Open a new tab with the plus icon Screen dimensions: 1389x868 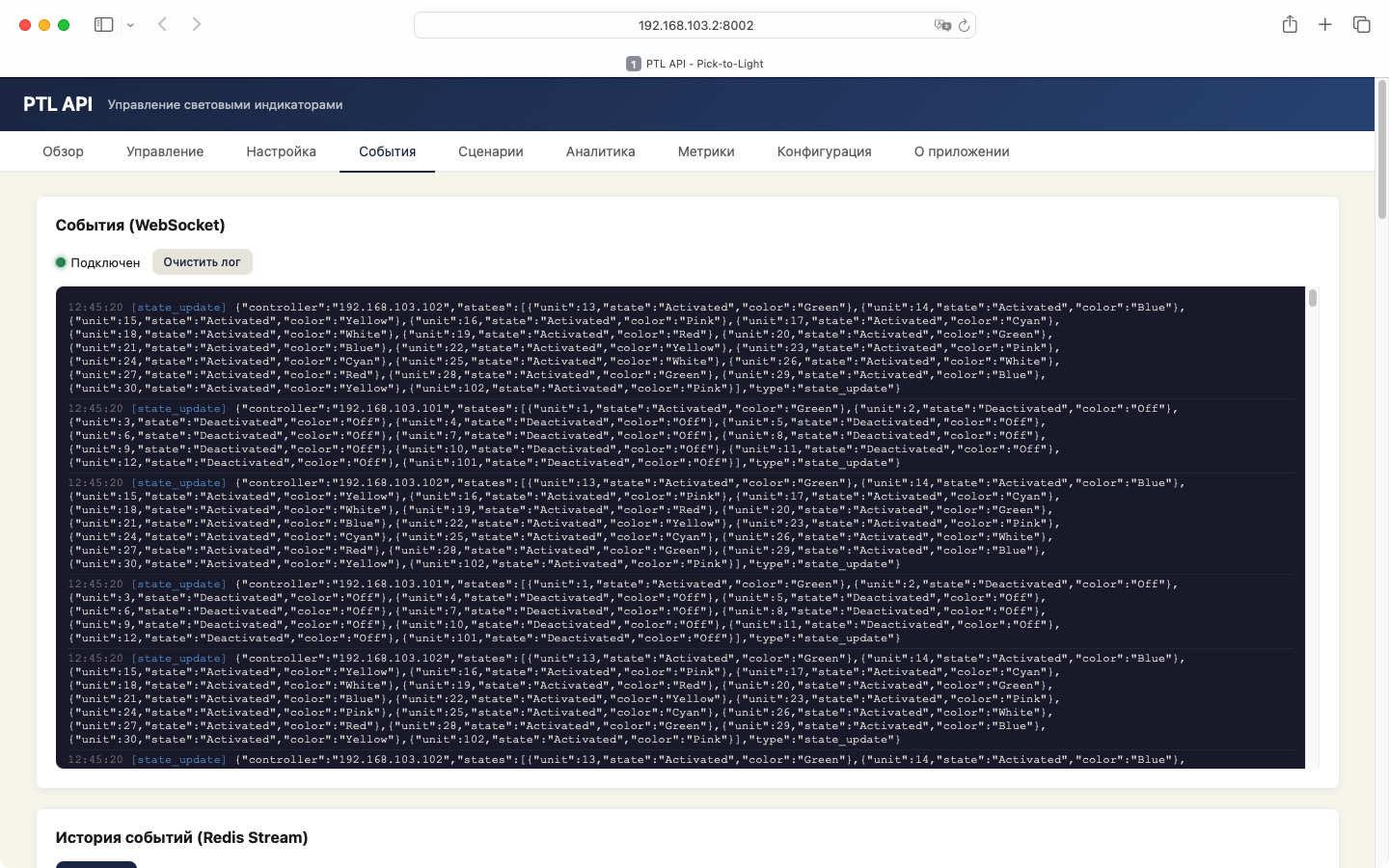[x=1325, y=24]
